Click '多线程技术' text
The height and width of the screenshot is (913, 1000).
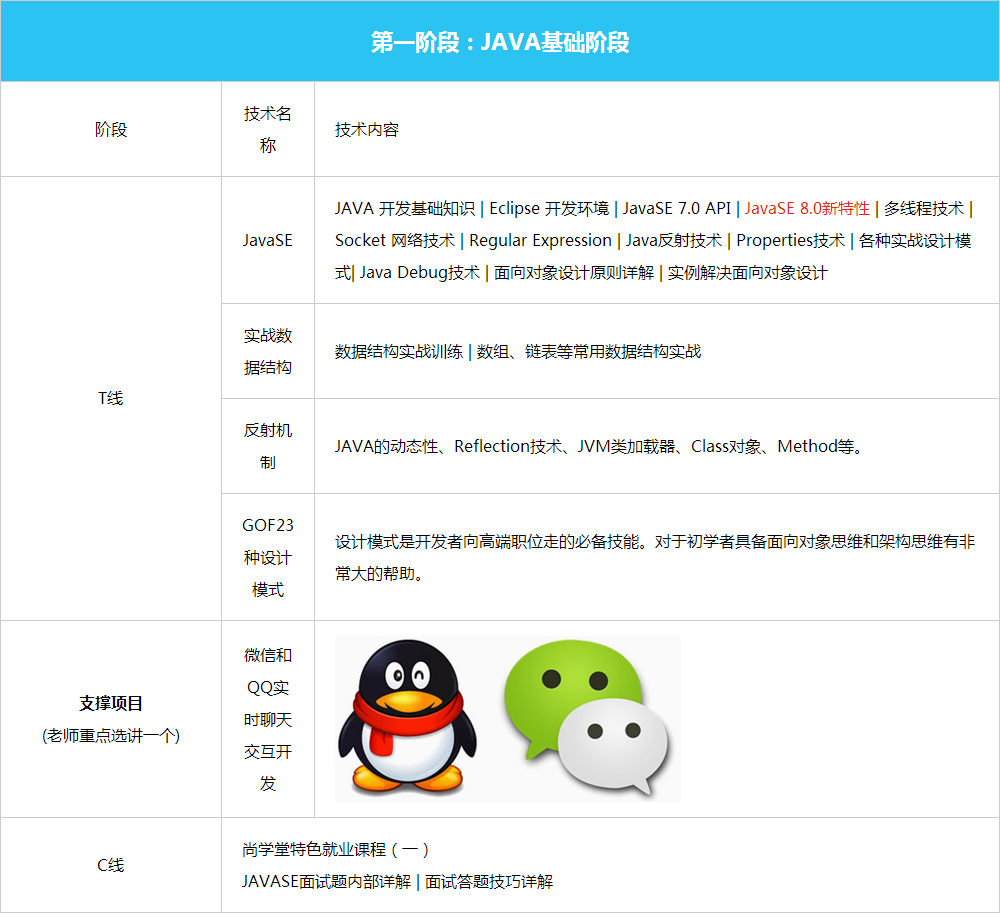923,208
